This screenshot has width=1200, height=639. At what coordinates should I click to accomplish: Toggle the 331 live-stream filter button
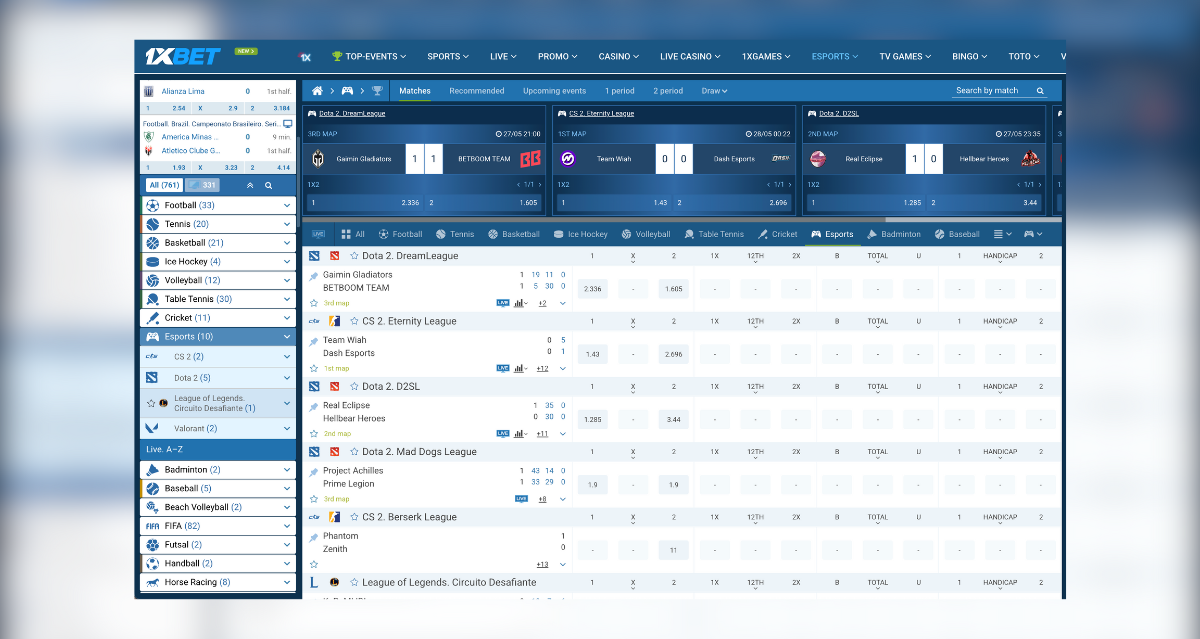coord(202,185)
